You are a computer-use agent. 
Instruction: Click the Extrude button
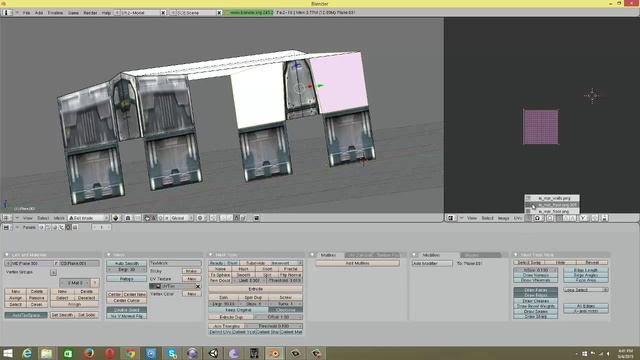click(256, 289)
